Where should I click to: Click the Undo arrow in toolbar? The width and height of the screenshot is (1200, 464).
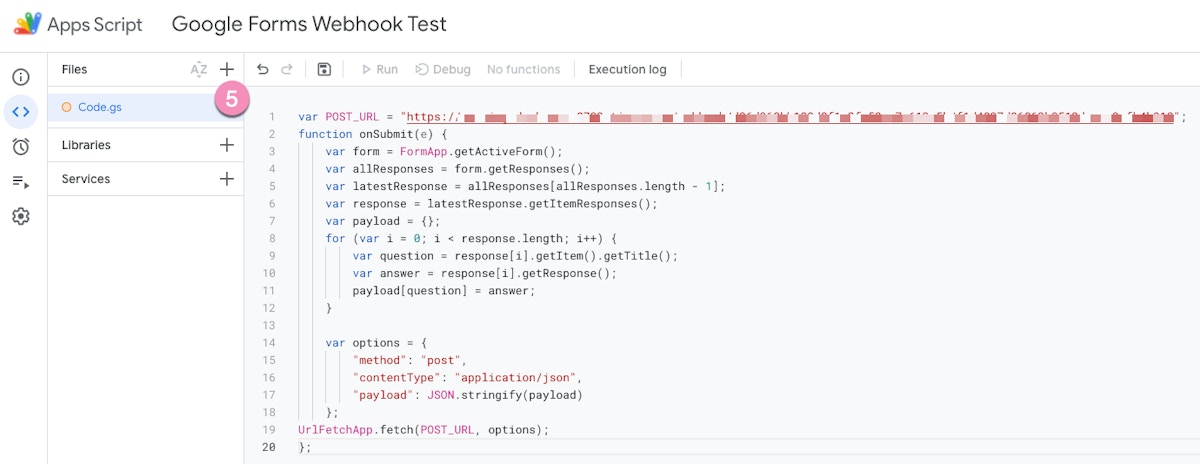[263, 69]
